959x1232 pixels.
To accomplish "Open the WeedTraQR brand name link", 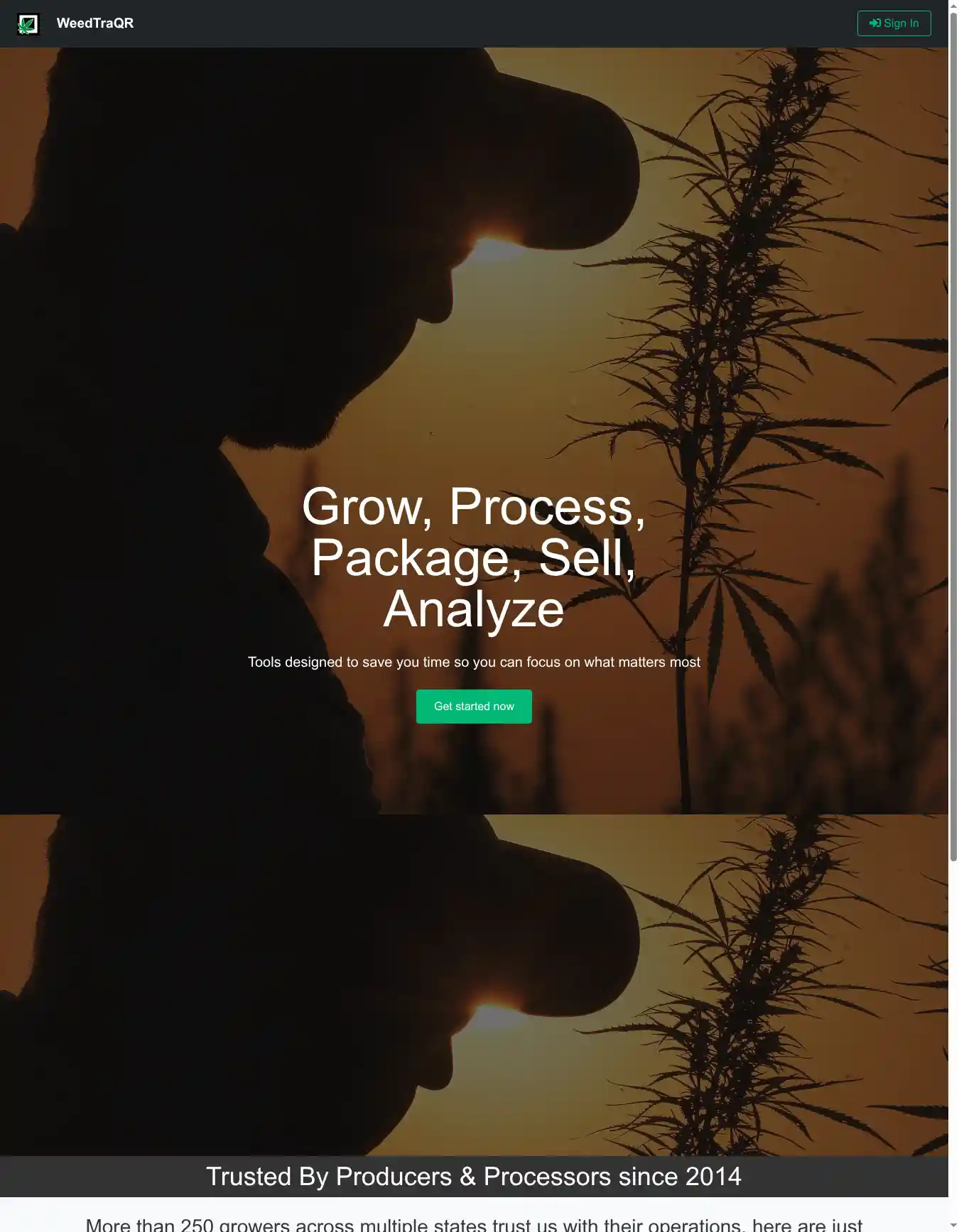I will coord(95,23).
